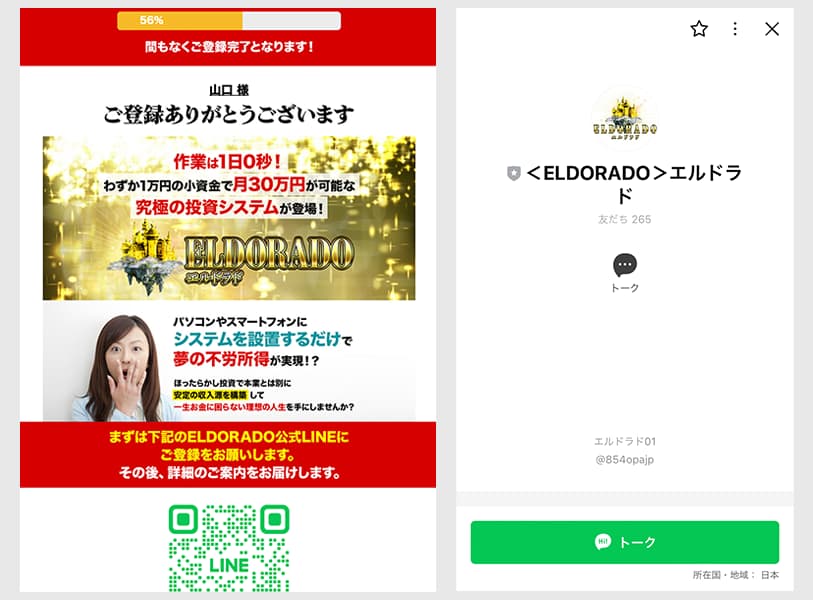Screen dimensions: 813x600
Task: Click the star favorite icon
Action: coord(699,29)
